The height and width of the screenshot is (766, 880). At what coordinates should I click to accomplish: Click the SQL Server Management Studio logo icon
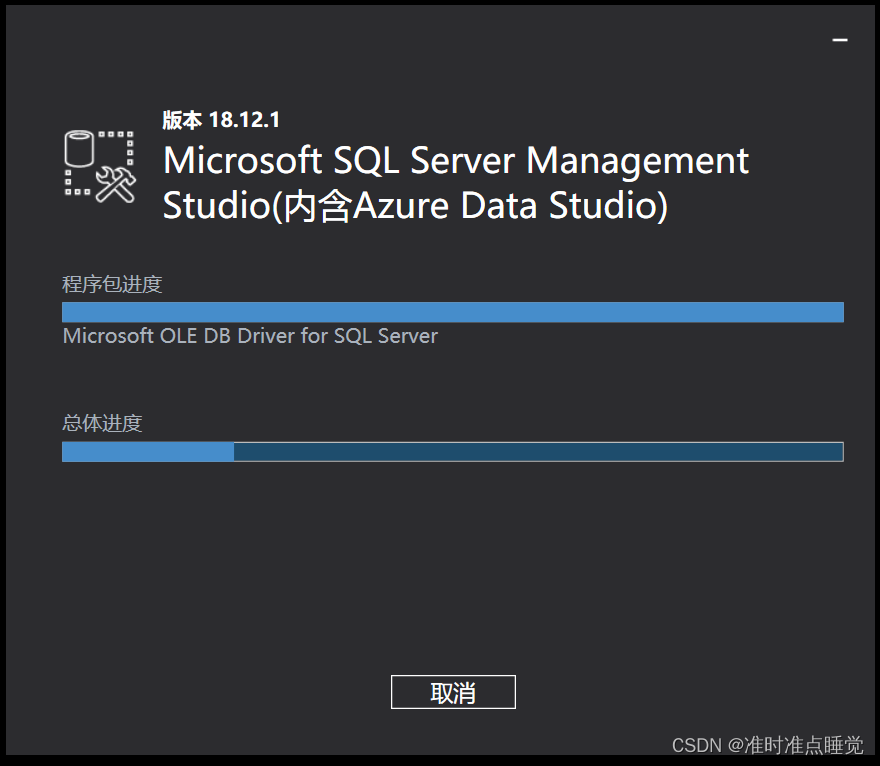[98, 163]
